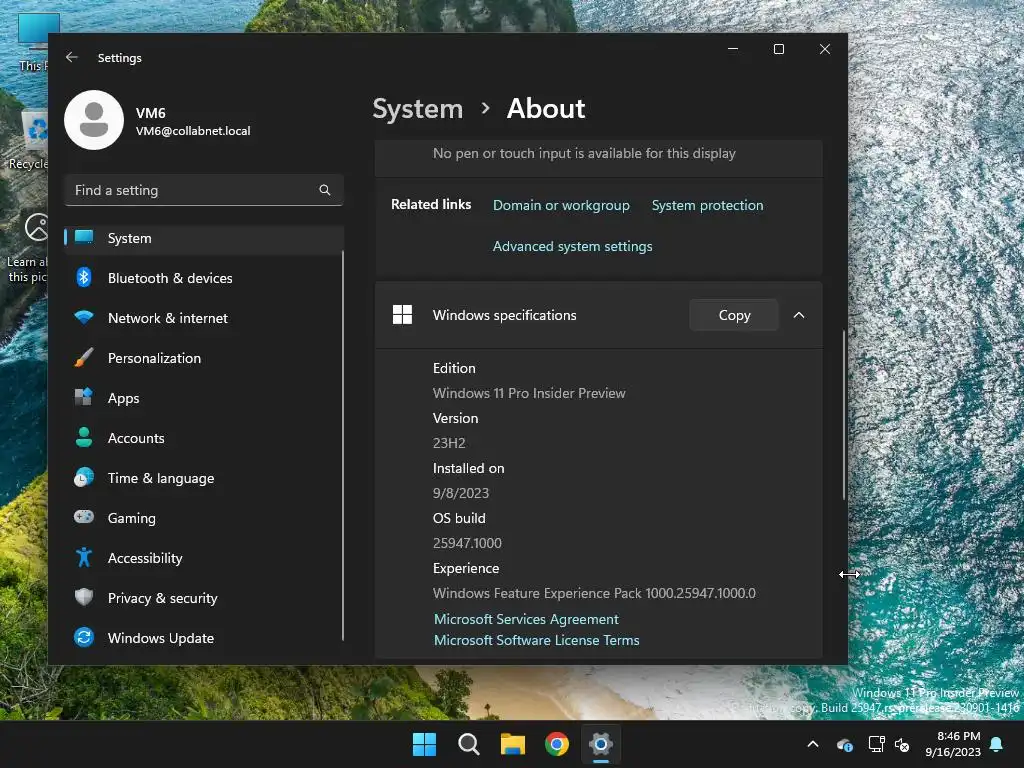Image resolution: width=1024 pixels, height=768 pixels.
Task: Select the Gaming label in sidebar
Action: click(131, 518)
